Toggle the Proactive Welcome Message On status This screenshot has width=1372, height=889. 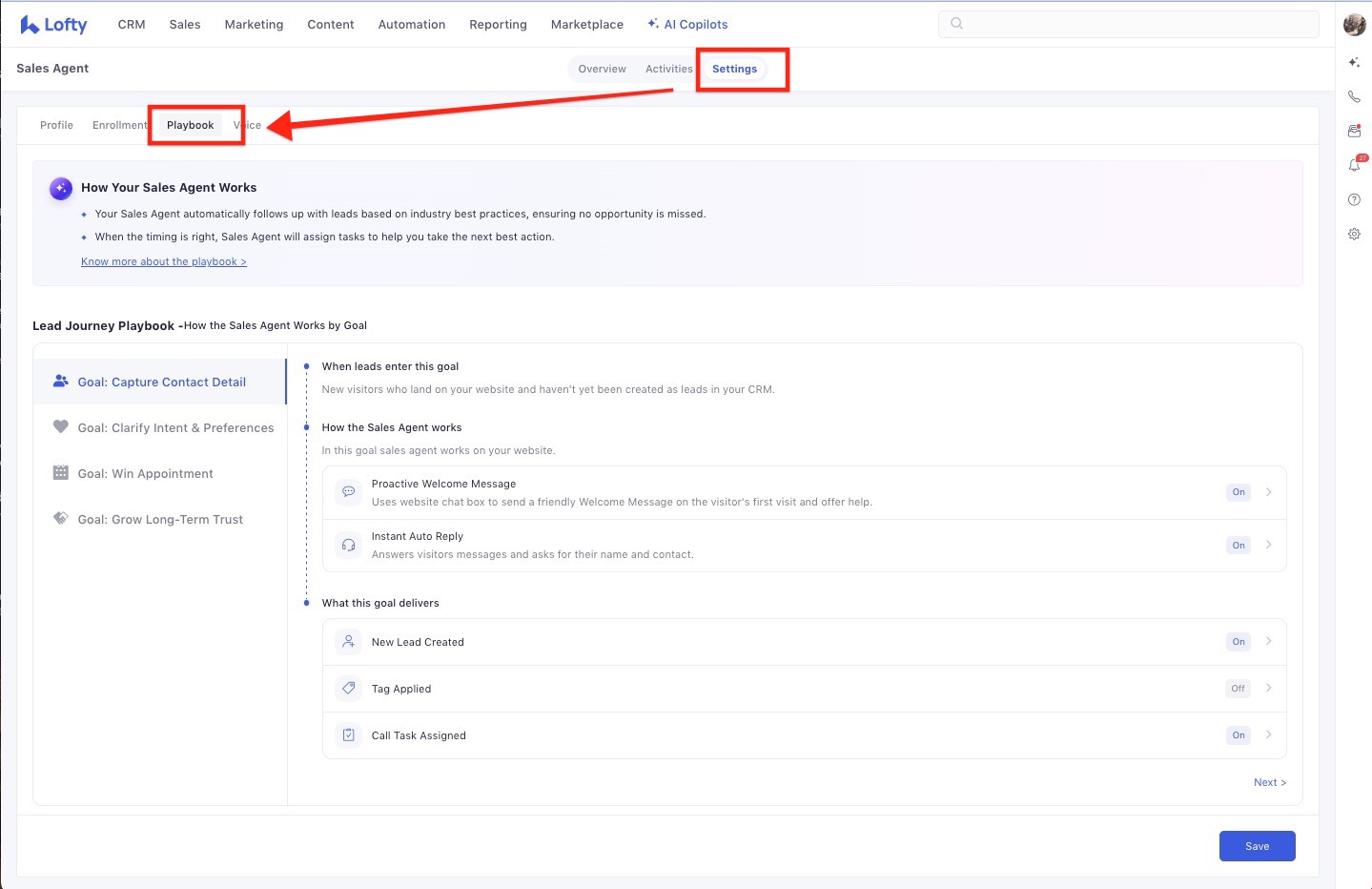[1238, 492]
